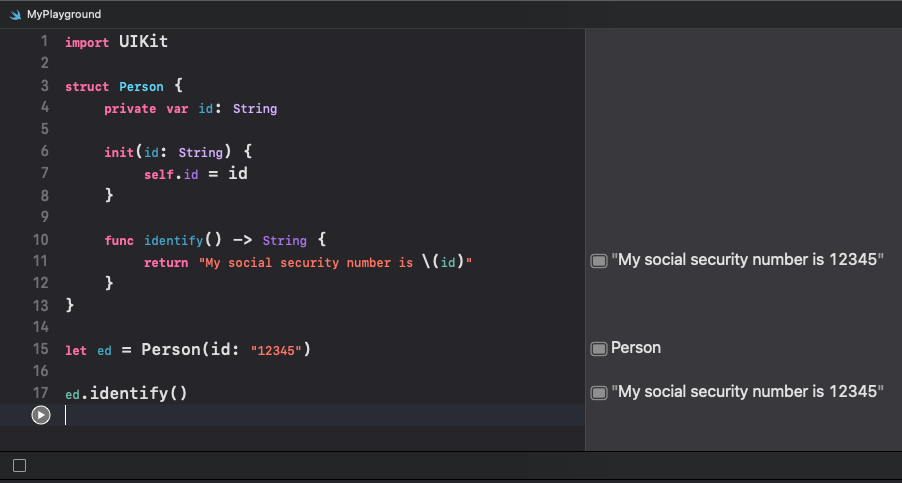The width and height of the screenshot is (902, 483).
Task: Click the let keyword on line 15
Action: pyautogui.click(x=76, y=350)
